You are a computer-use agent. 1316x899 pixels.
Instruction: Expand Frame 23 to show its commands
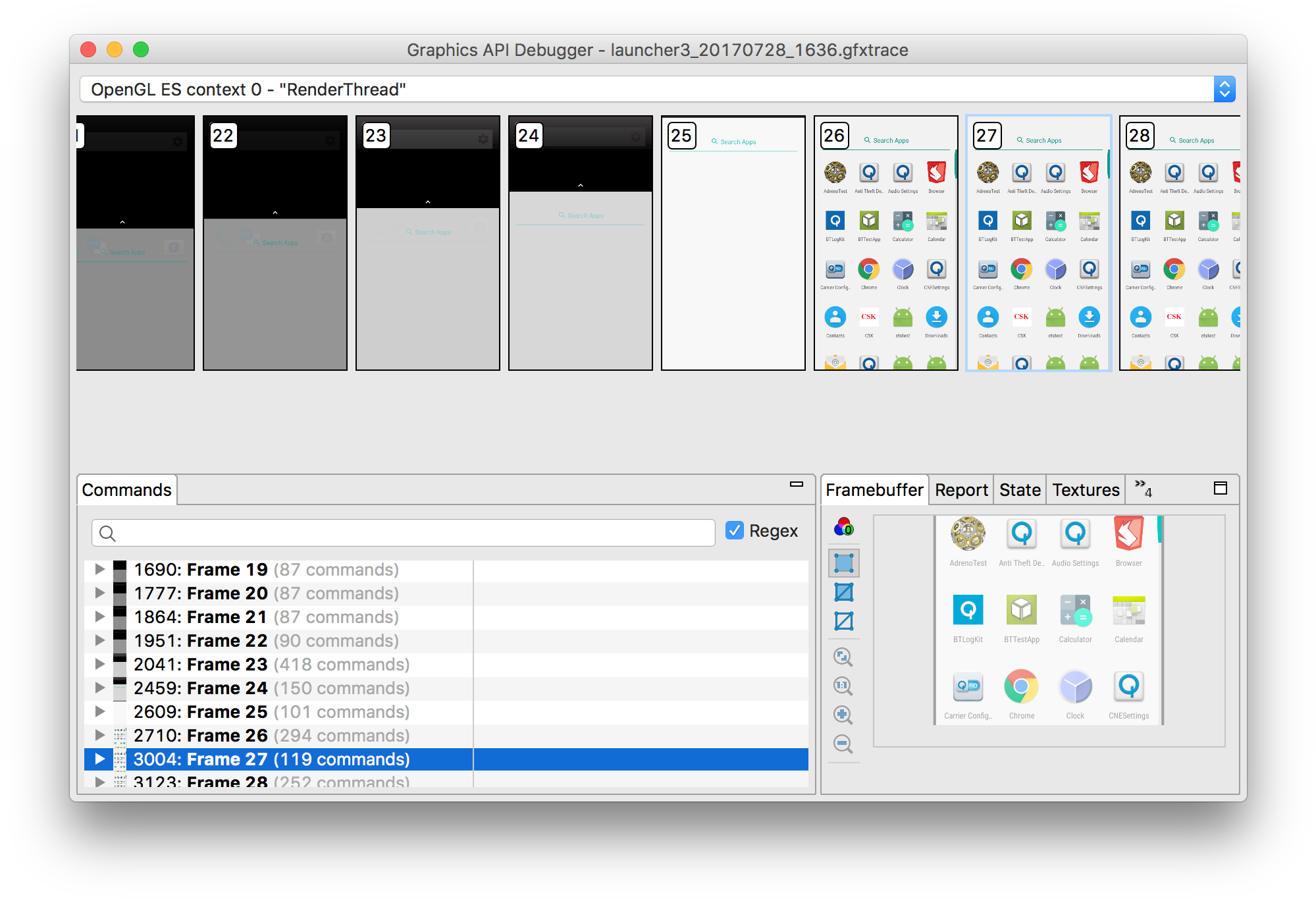pos(100,665)
